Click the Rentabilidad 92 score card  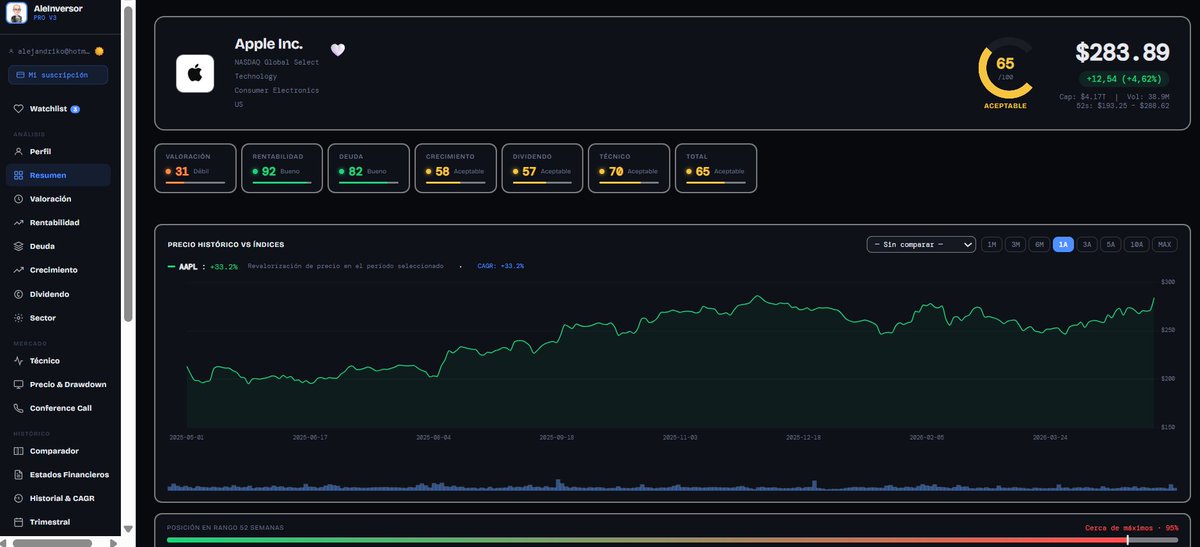(283, 166)
